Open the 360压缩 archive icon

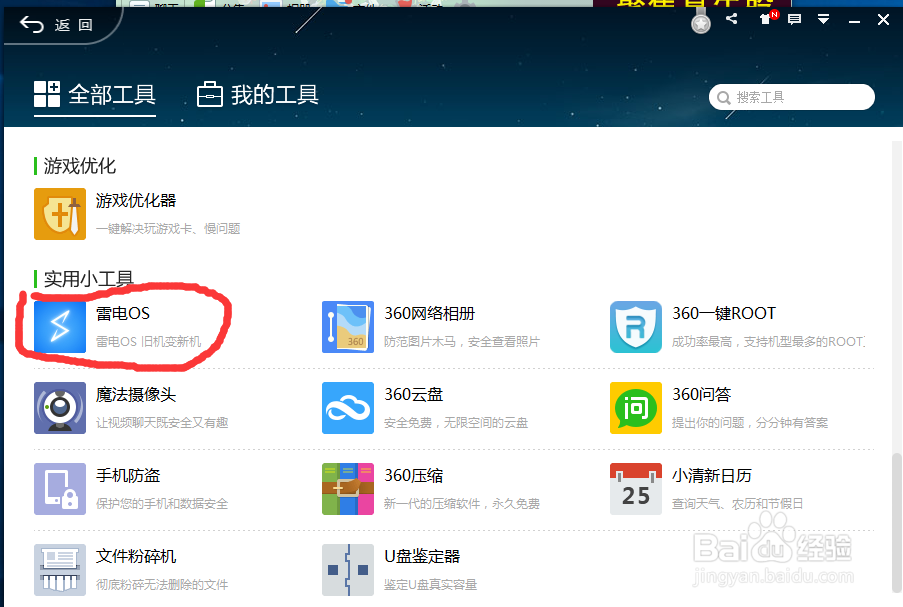(348, 489)
